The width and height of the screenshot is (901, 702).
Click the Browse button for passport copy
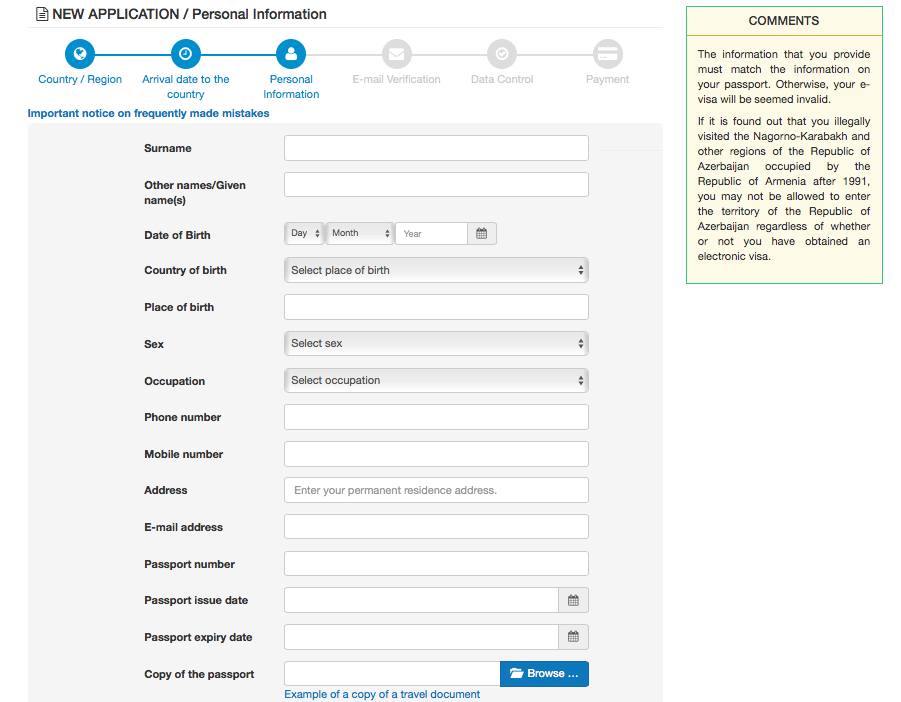544,674
